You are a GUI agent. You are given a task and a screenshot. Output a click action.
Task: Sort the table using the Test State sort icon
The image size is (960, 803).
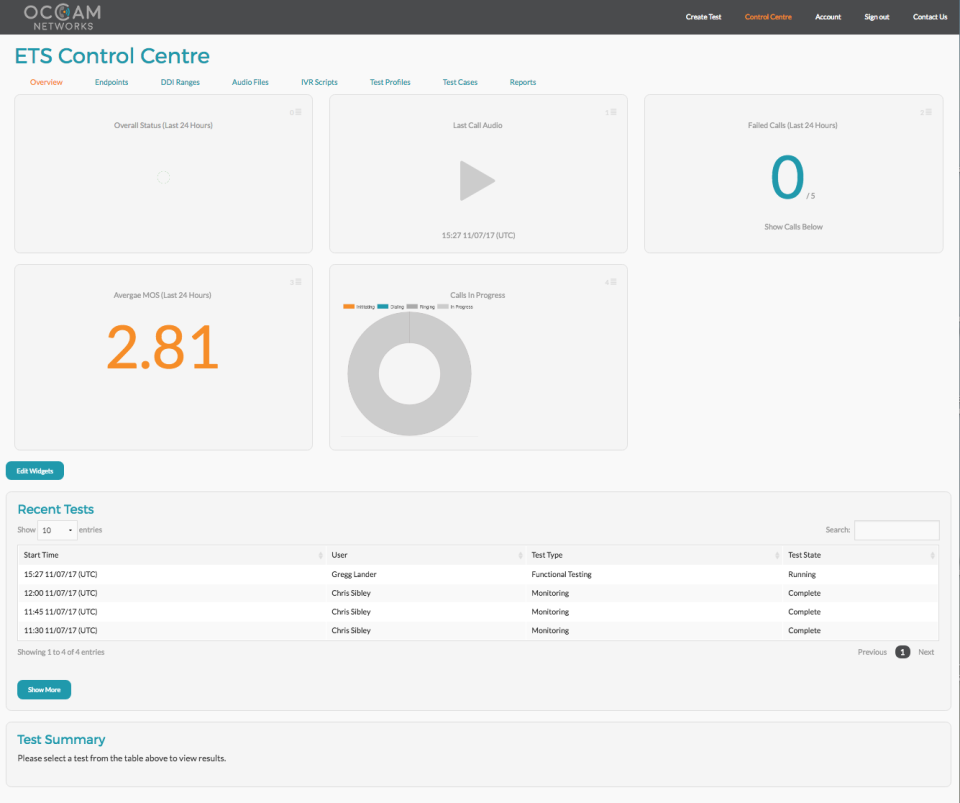click(930, 553)
